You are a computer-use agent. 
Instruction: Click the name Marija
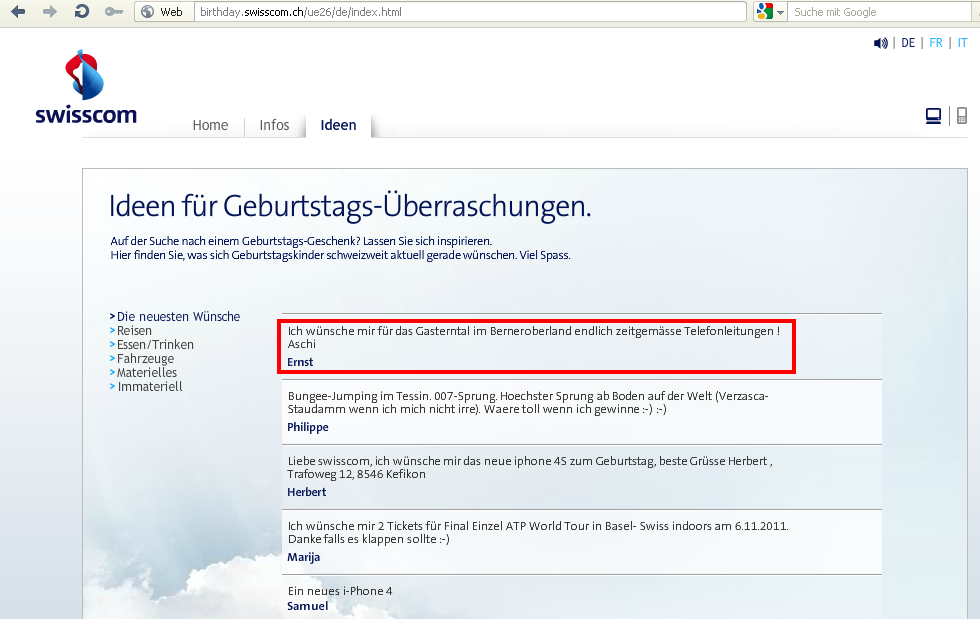[303, 557]
